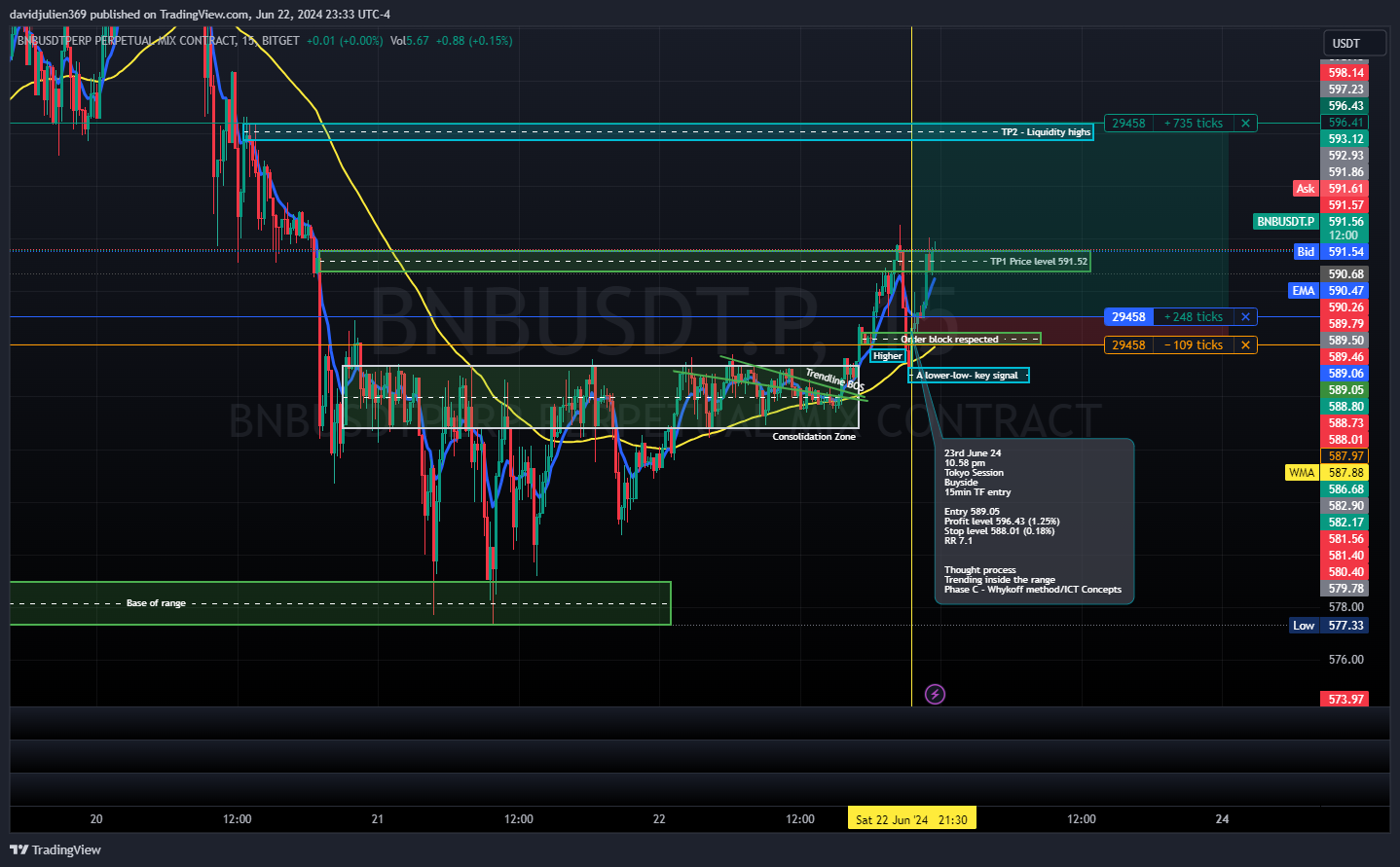
Task: Open the TradingView logo link at bottom left
Action: [x=55, y=849]
